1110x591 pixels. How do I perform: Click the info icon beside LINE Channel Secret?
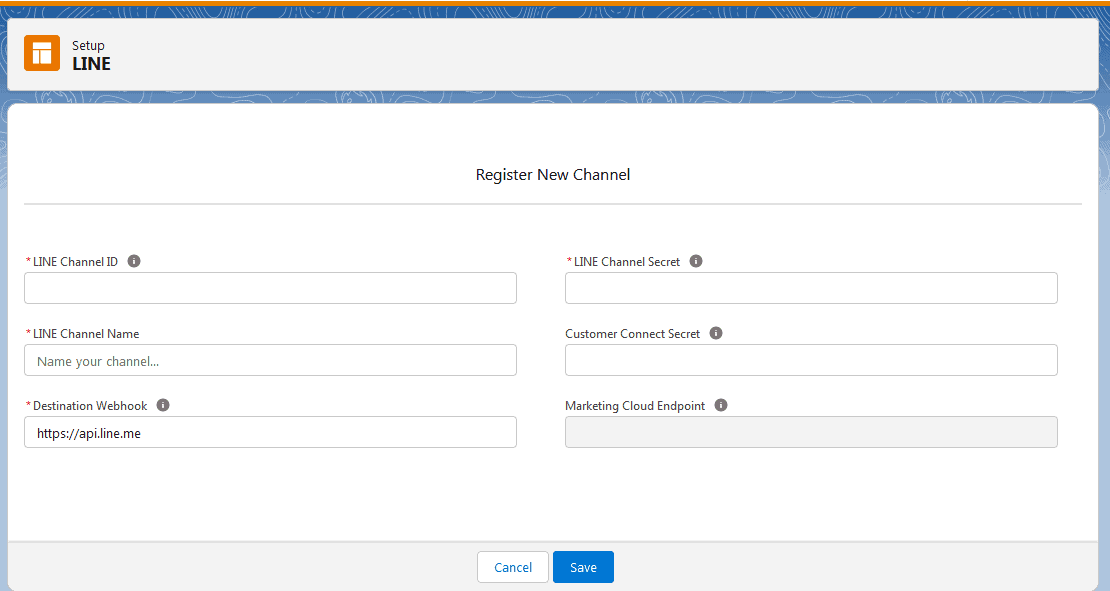[x=696, y=260]
